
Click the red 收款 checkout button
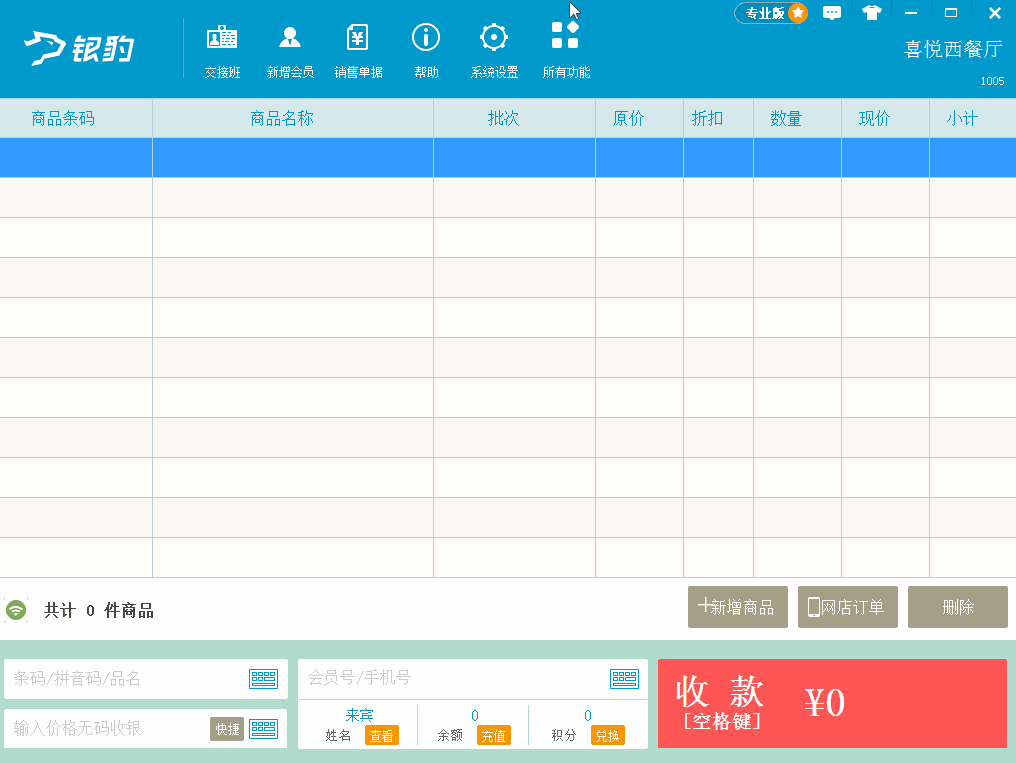pos(832,703)
